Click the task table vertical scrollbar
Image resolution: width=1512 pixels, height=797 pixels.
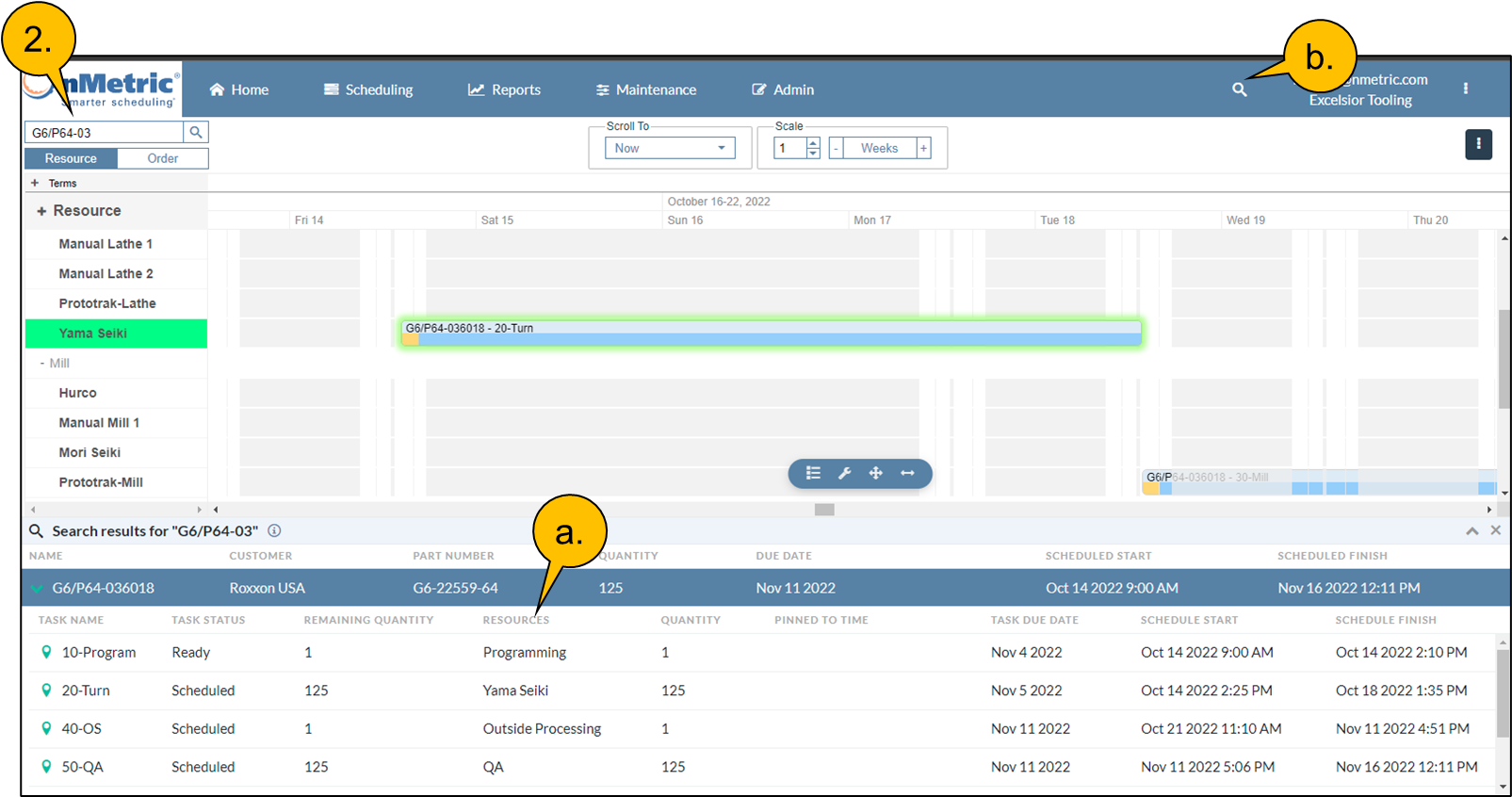pyautogui.click(x=1504, y=695)
